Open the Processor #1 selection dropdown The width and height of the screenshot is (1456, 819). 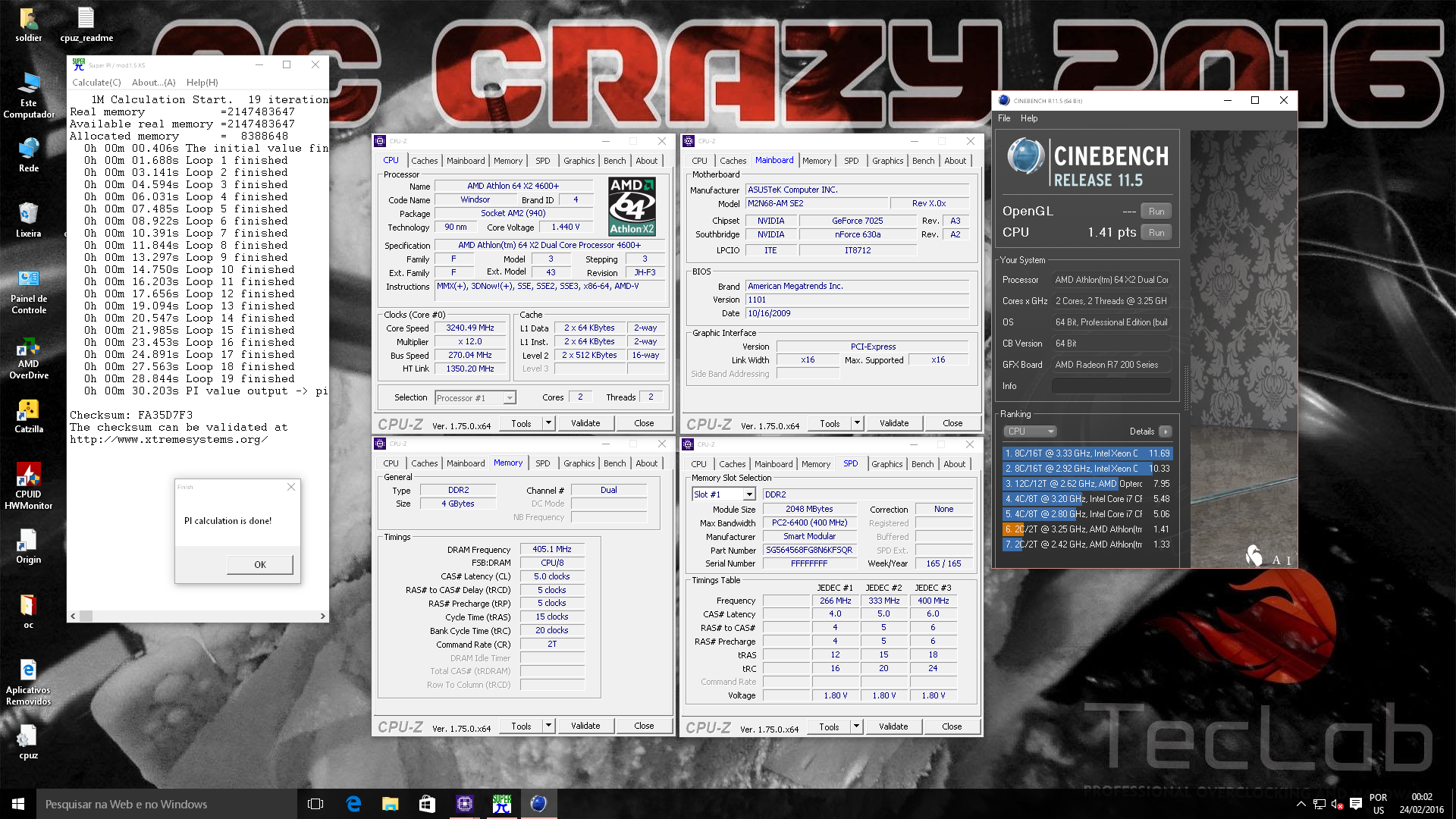[475, 398]
